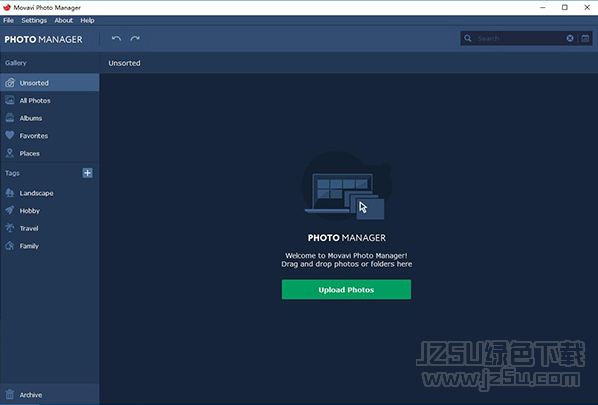Open Albums label in the sidebar
Image resolution: width=598 pixels, height=405 pixels.
pyautogui.click(x=31, y=118)
